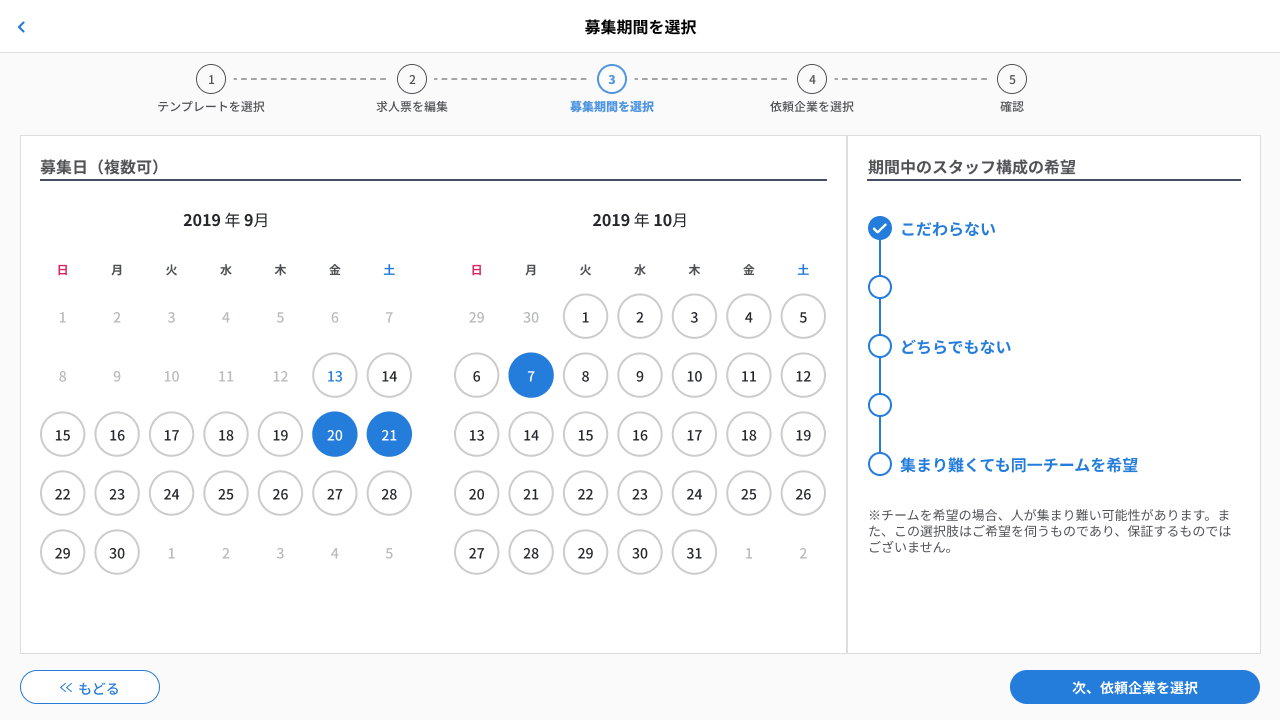Viewport: 1280px width, 720px height.
Task: Select 集まり難くても同一チームを希望 option
Action: tap(880, 464)
